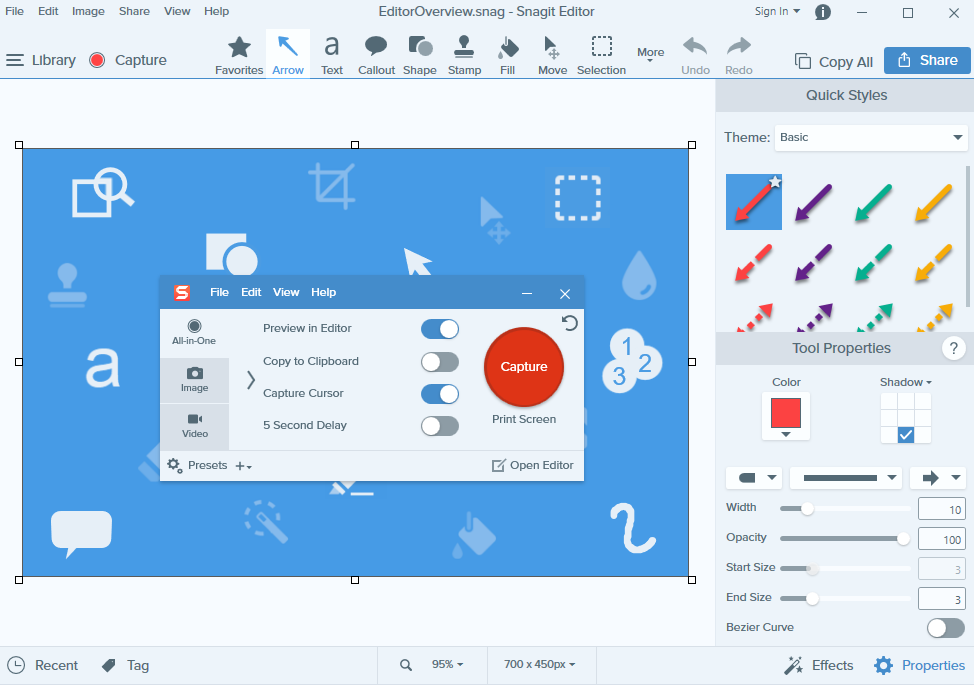The width and height of the screenshot is (974, 685).
Task: Open the Tag panel
Action: pos(125,665)
